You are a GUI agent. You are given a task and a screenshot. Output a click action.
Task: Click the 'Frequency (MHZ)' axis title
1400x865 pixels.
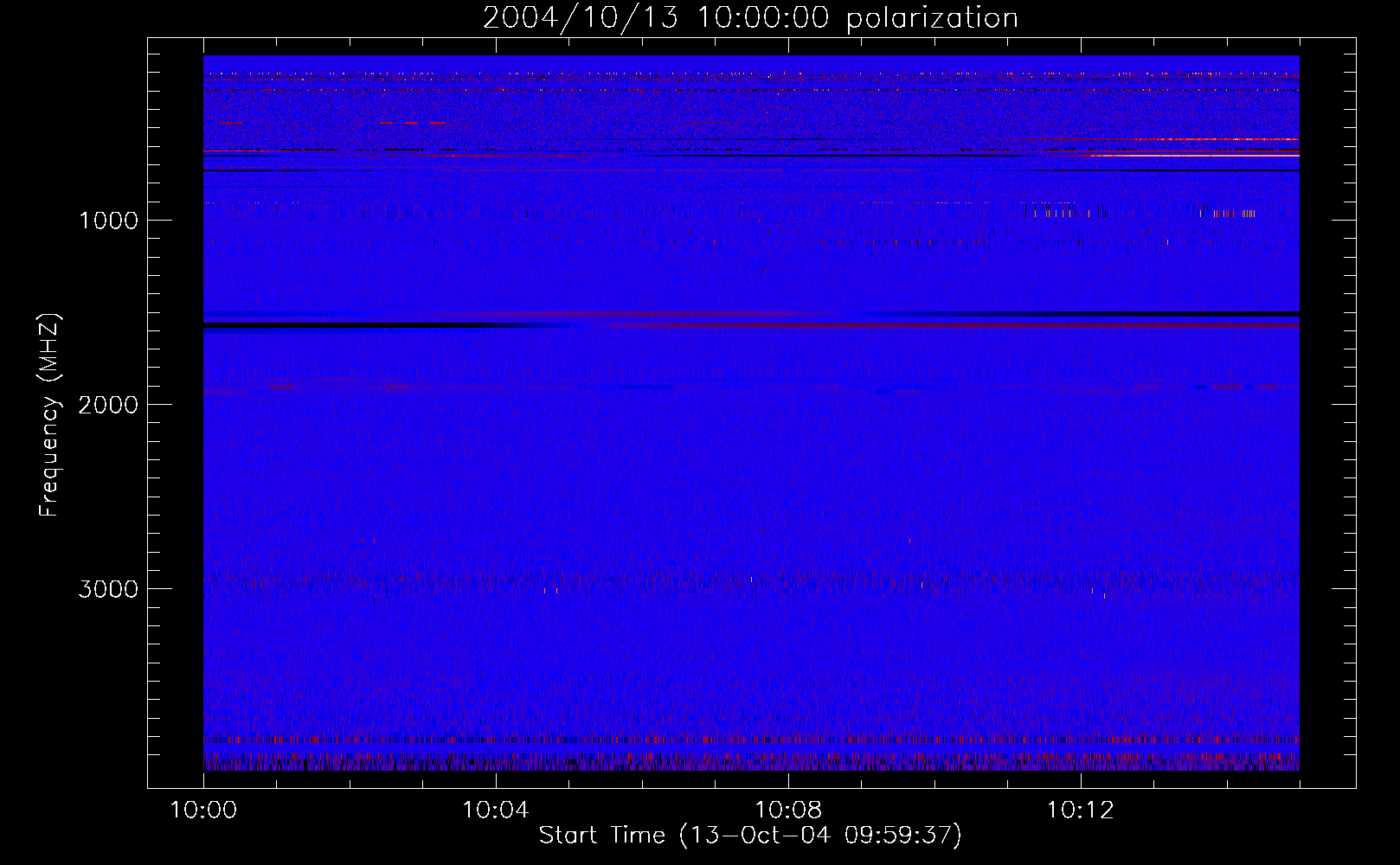48,415
